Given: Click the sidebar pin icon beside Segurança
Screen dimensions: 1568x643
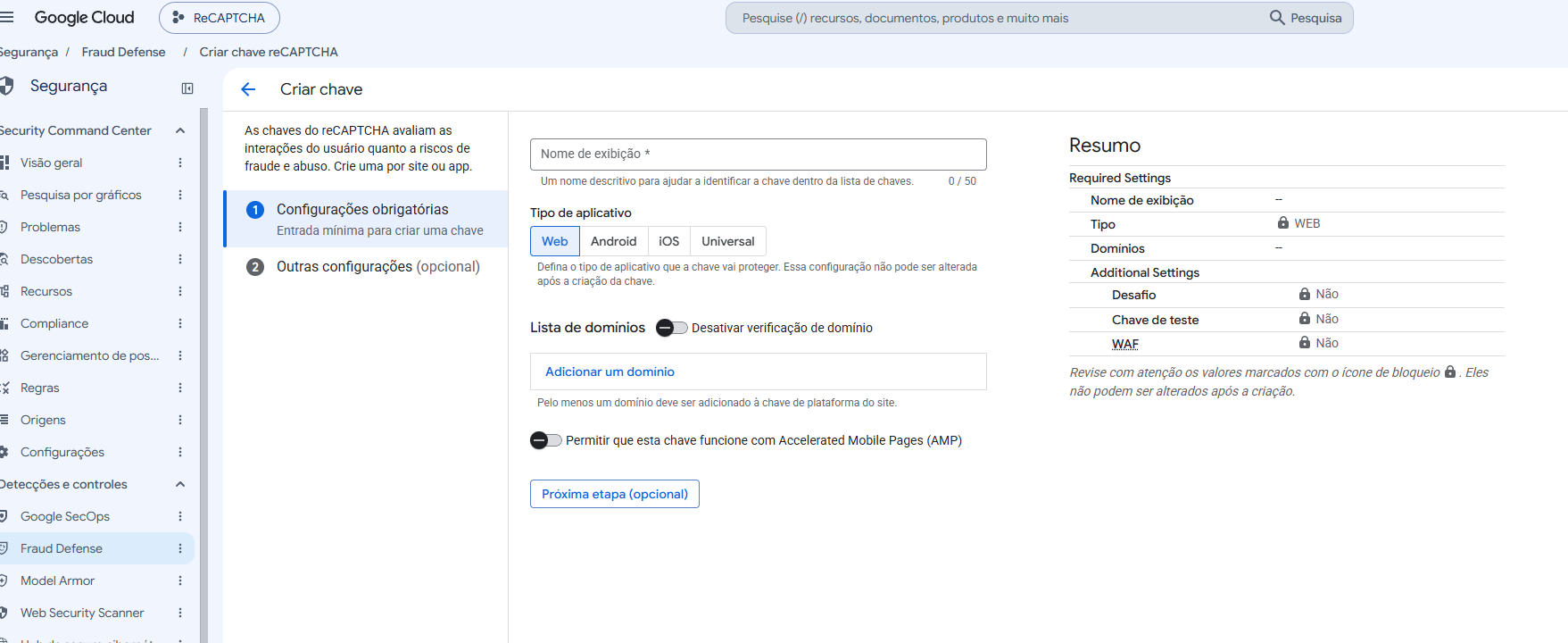Looking at the screenshot, I should [187, 88].
